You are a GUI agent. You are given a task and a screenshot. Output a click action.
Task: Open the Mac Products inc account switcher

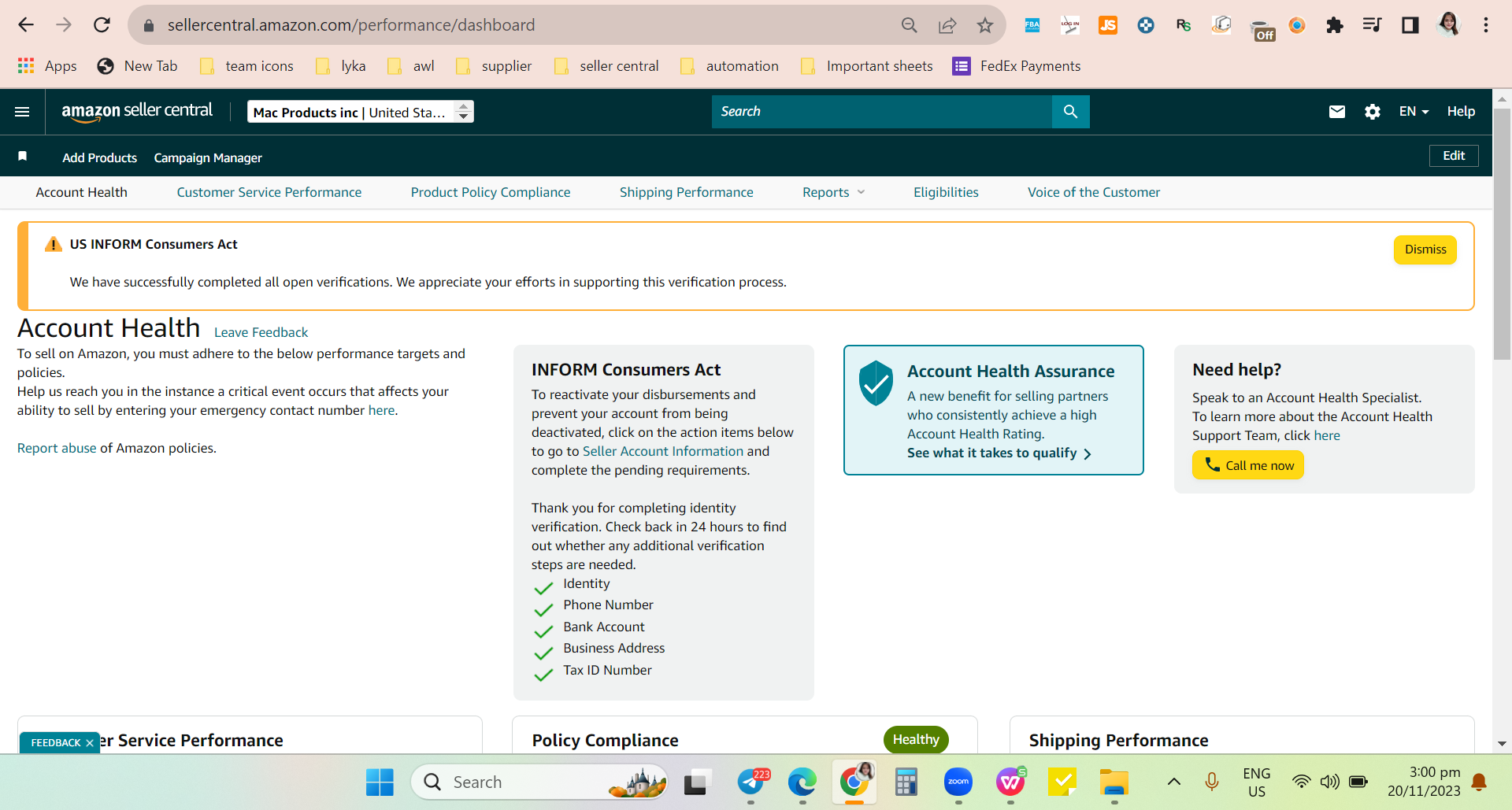point(361,112)
